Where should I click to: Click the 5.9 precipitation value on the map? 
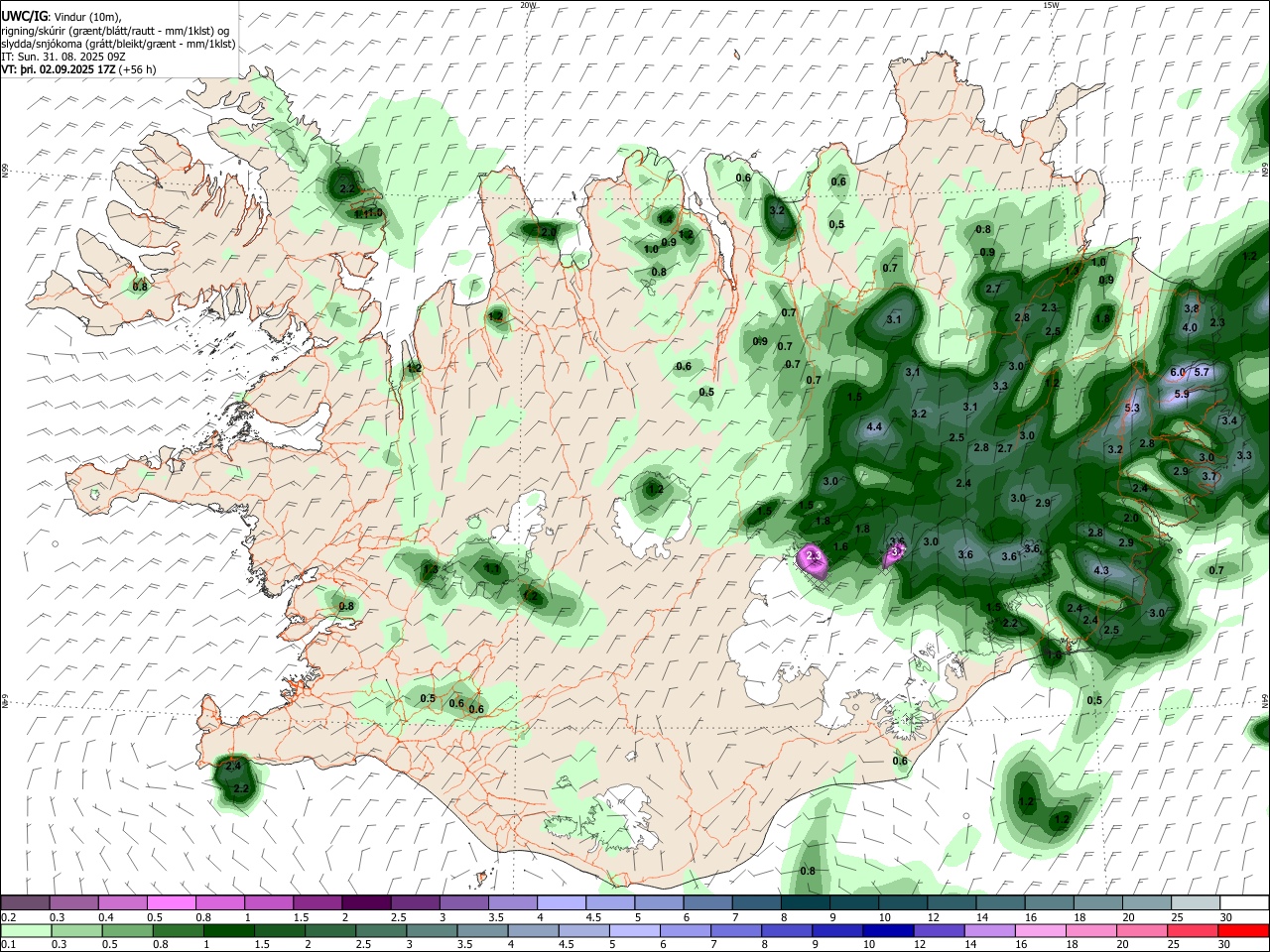pos(1182,394)
